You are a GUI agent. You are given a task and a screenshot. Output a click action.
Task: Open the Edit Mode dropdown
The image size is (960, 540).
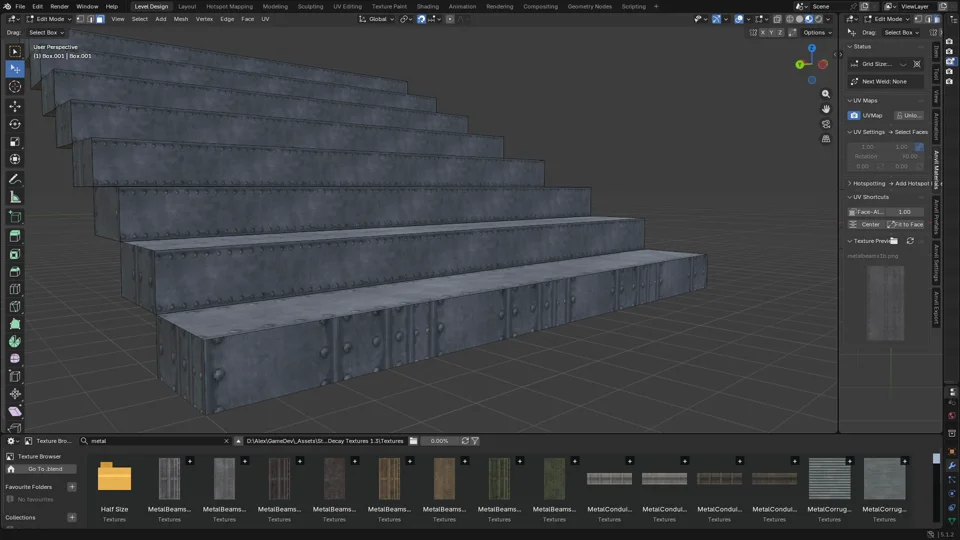click(48, 19)
